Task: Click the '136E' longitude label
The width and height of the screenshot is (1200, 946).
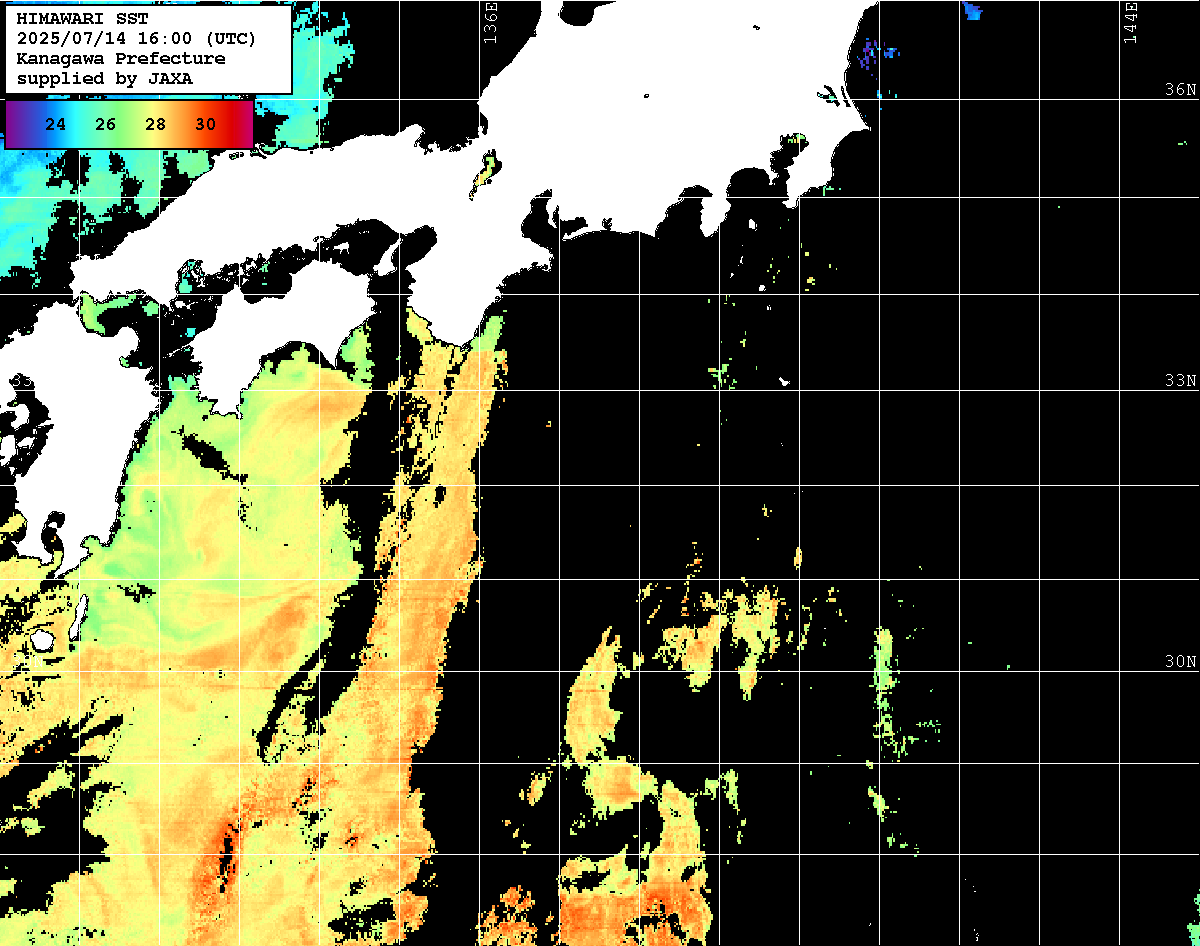Action: pos(490,23)
